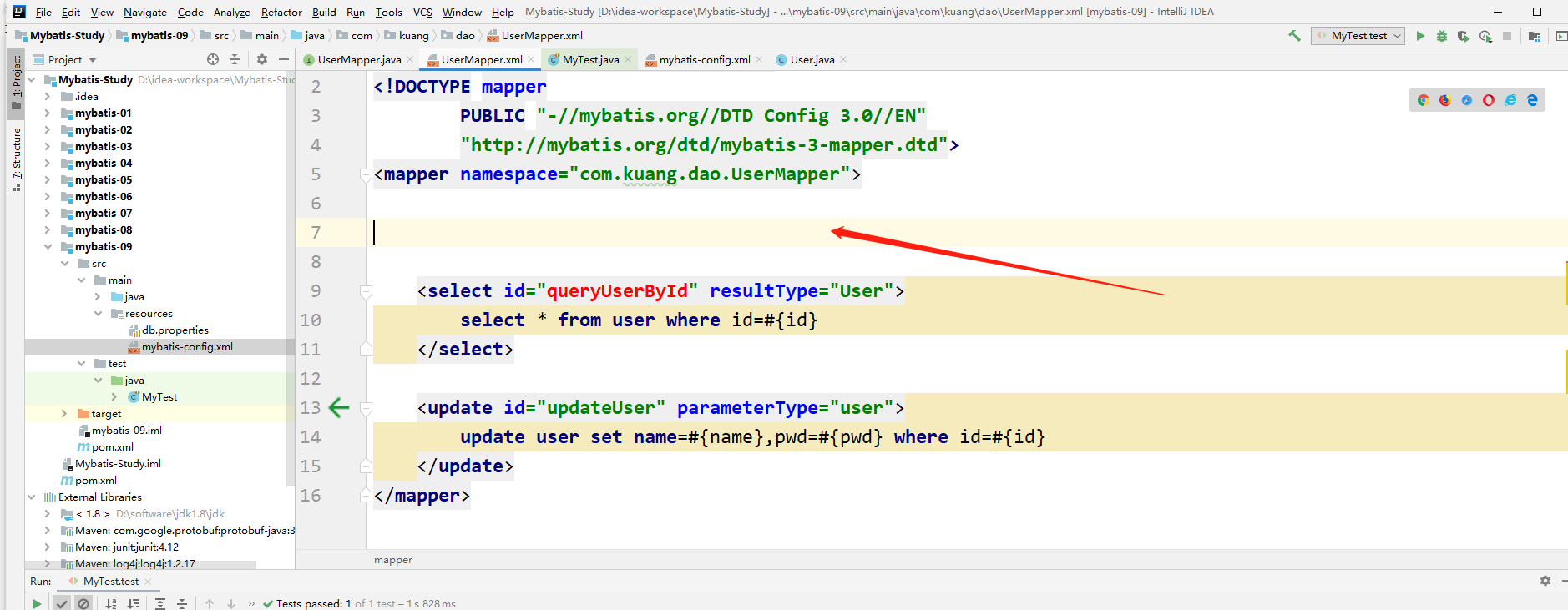Sort tests by duration in Run panel
Image resolution: width=1568 pixels, height=610 pixels.
coord(133,603)
